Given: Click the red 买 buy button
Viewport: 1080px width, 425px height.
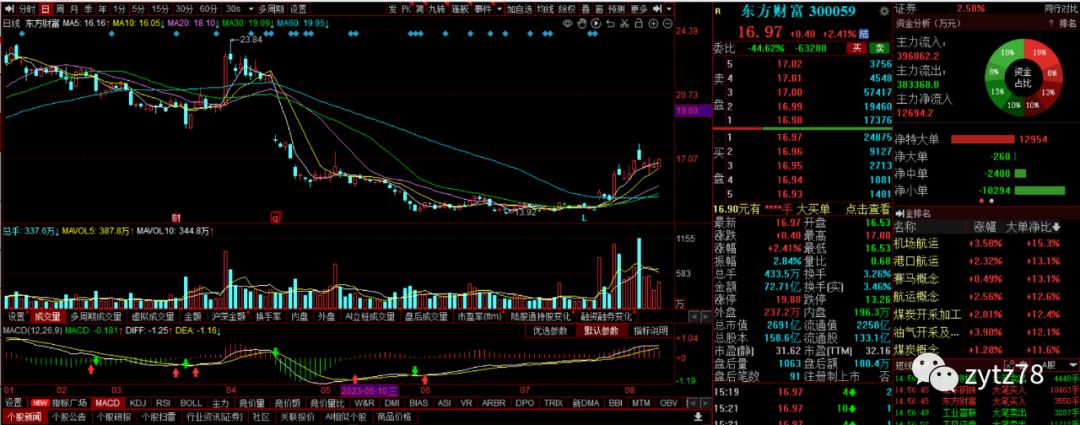Looking at the screenshot, I should [858, 48].
